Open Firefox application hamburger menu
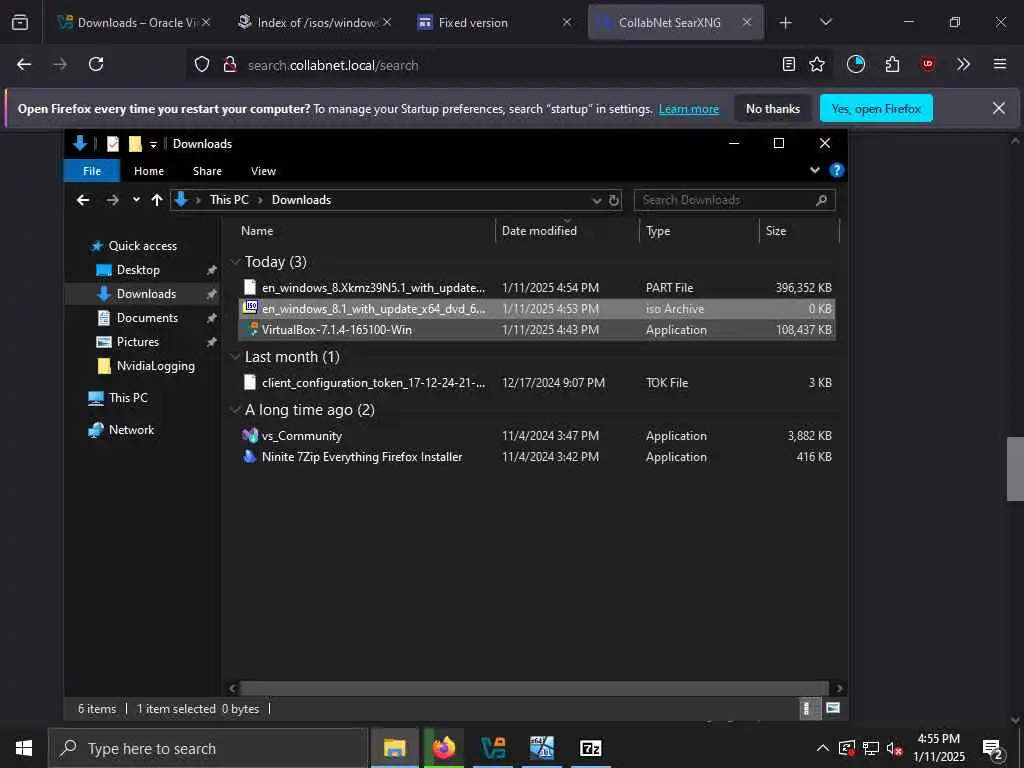Viewport: 1024px width, 768px height. (1000, 64)
